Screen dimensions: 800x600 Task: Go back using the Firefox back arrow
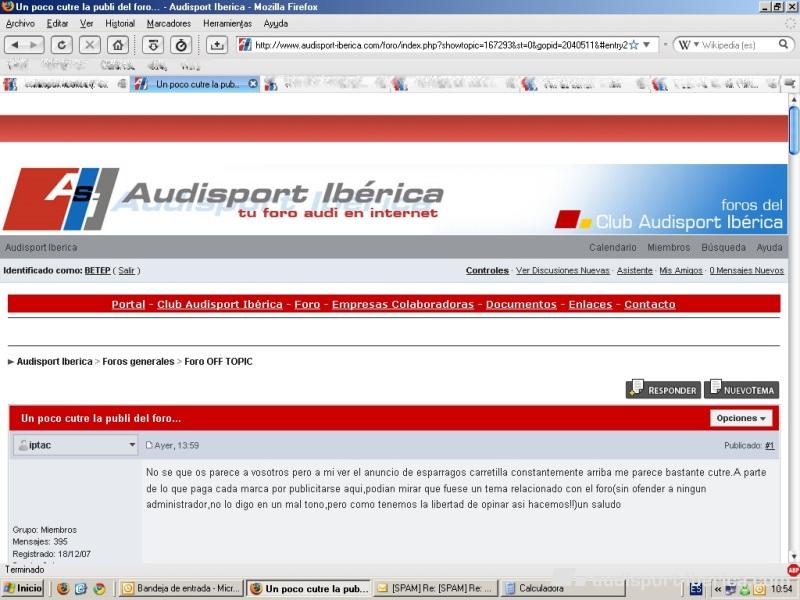14,45
